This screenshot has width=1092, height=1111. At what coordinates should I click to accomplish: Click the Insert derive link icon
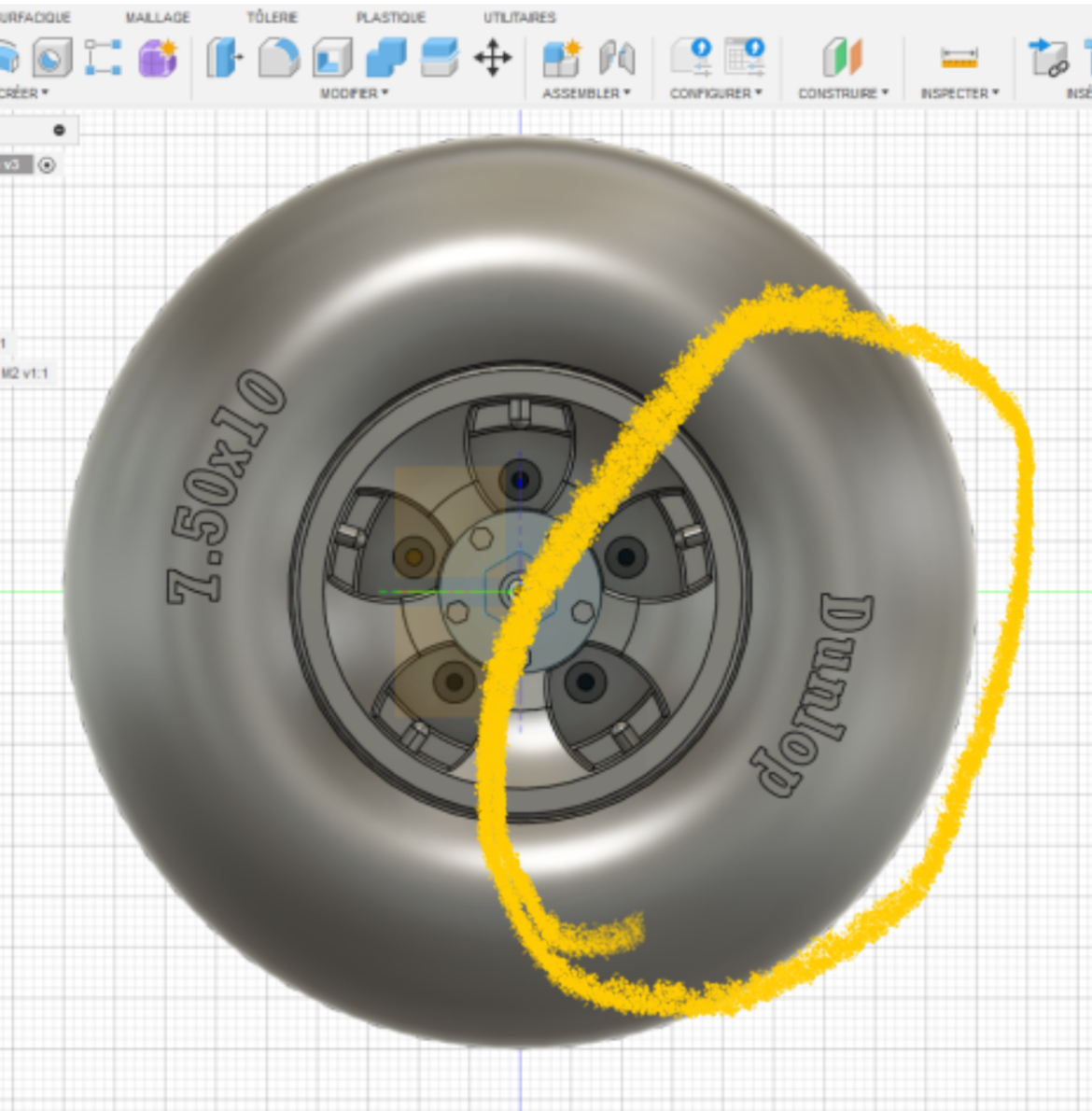point(1049,58)
